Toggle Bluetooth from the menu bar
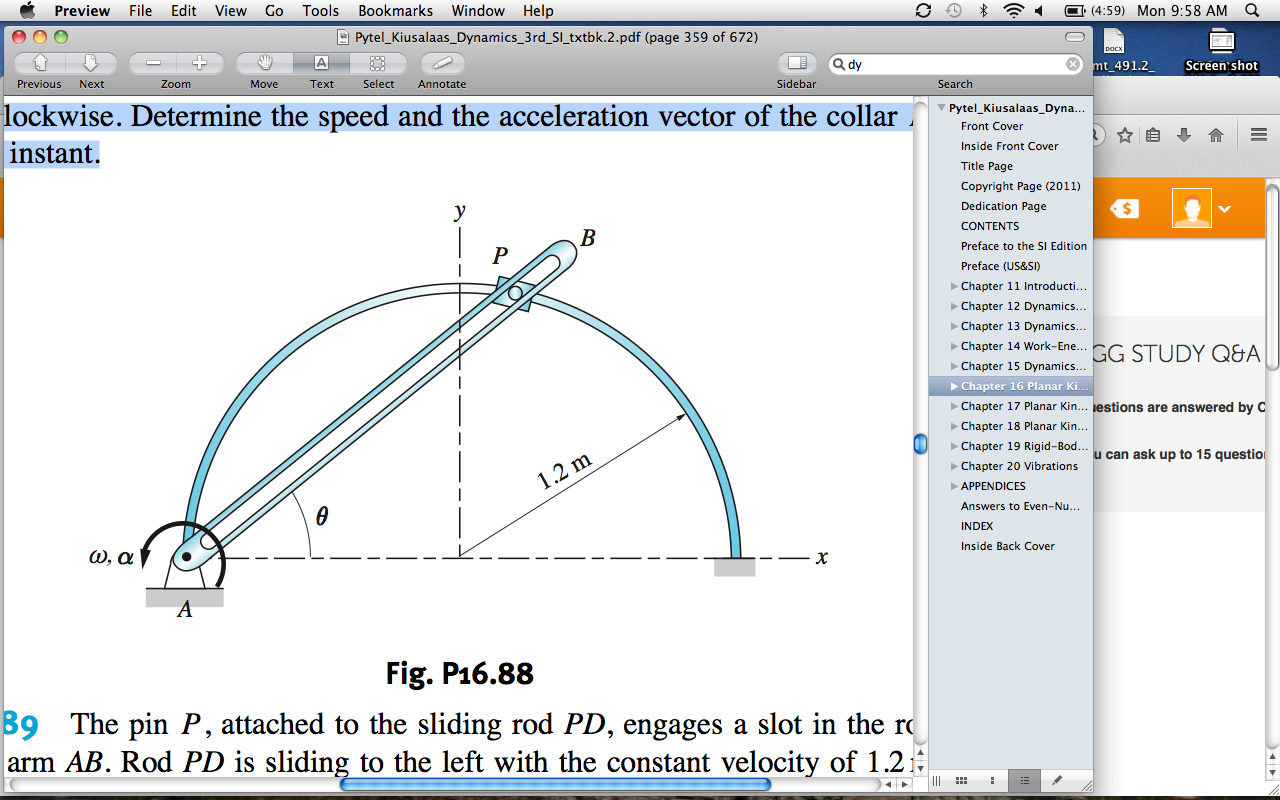Screen dimensions: 1280x800 (x=983, y=11)
